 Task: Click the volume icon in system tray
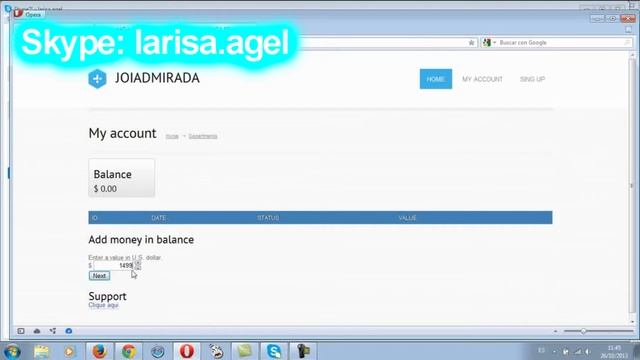[588, 351]
